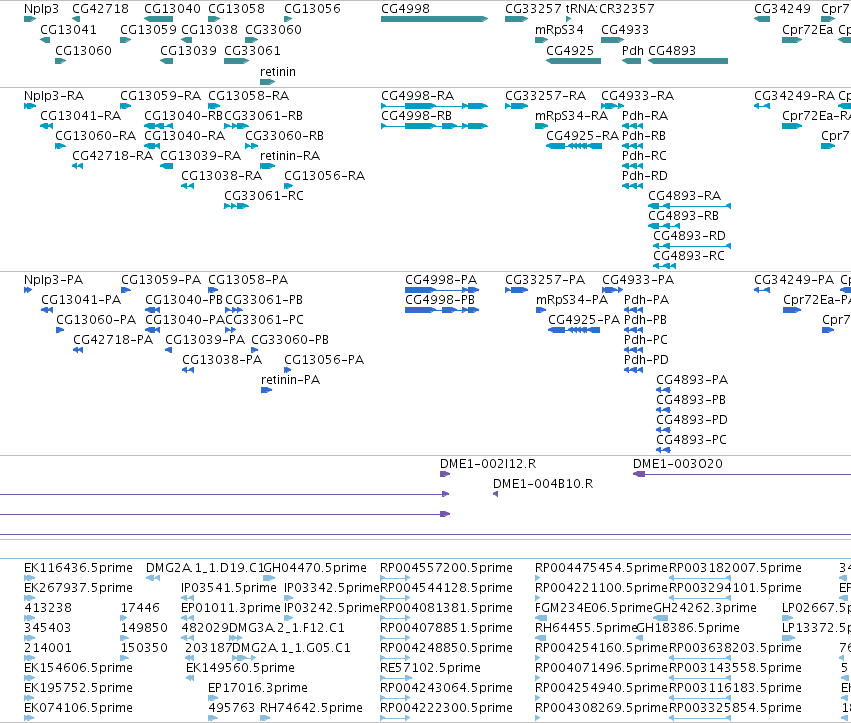Click the EK116436.5prime EST label

(78, 568)
